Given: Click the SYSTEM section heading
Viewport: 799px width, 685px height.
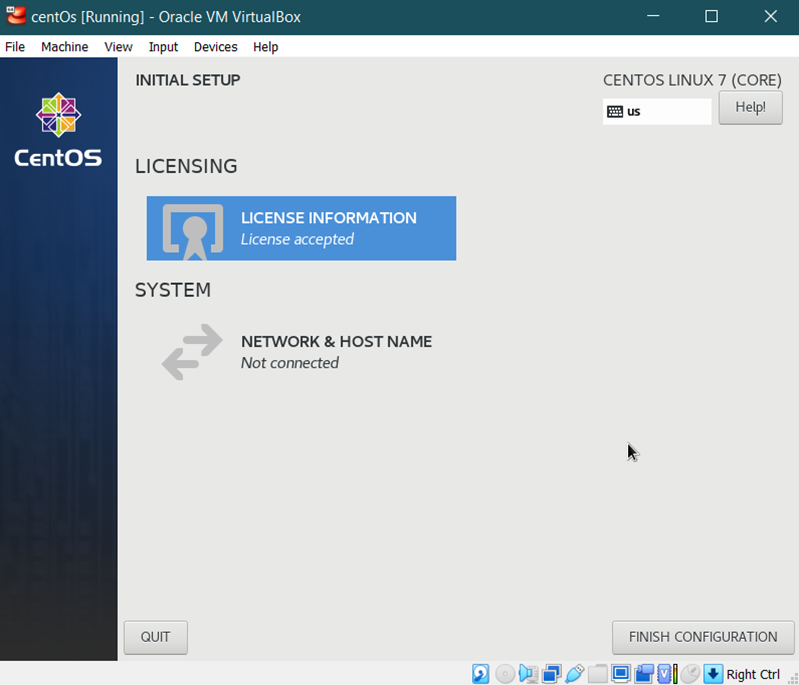Looking at the screenshot, I should (173, 290).
